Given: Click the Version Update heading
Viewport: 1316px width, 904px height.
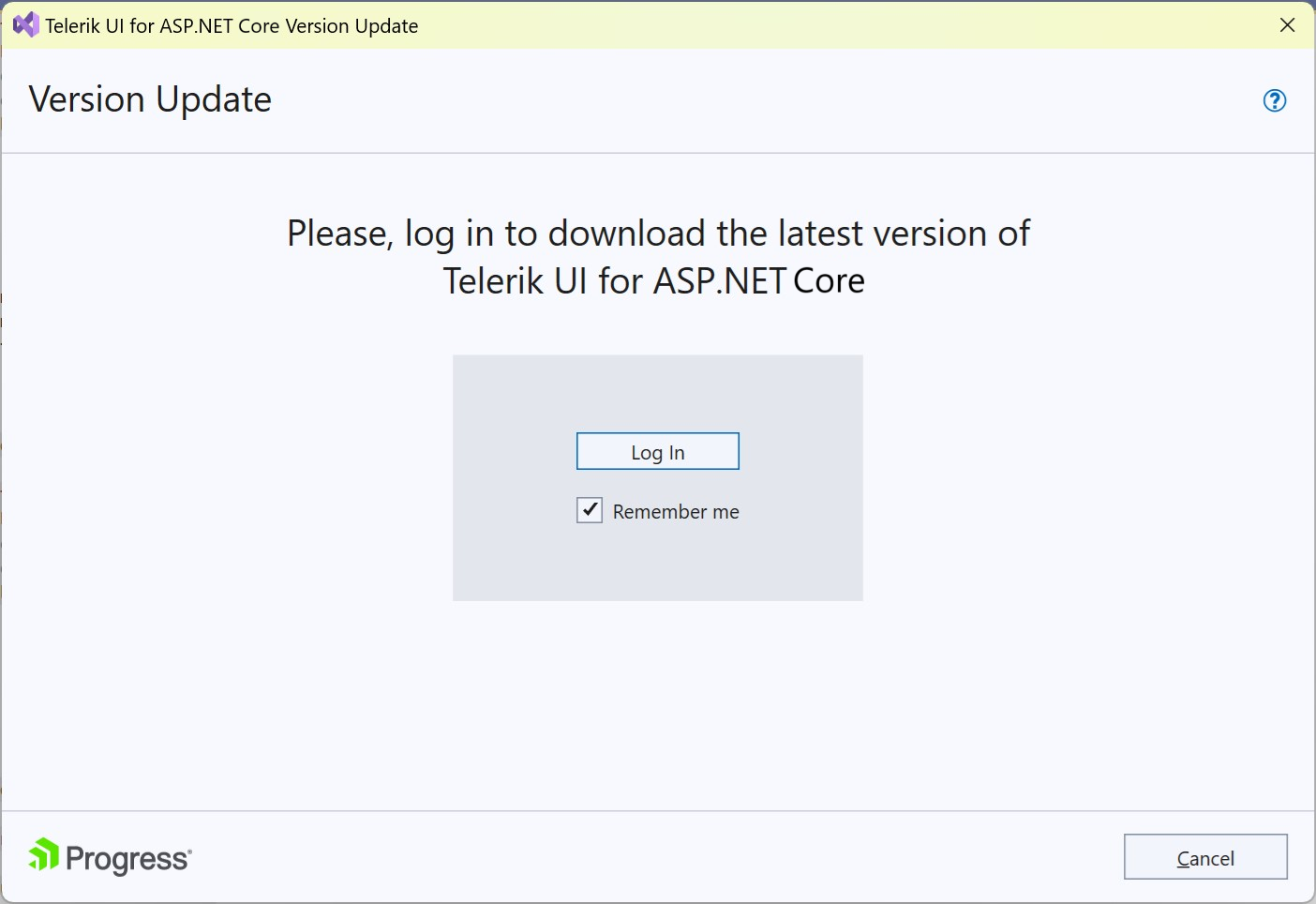Looking at the screenshot, I should (149, 99).
